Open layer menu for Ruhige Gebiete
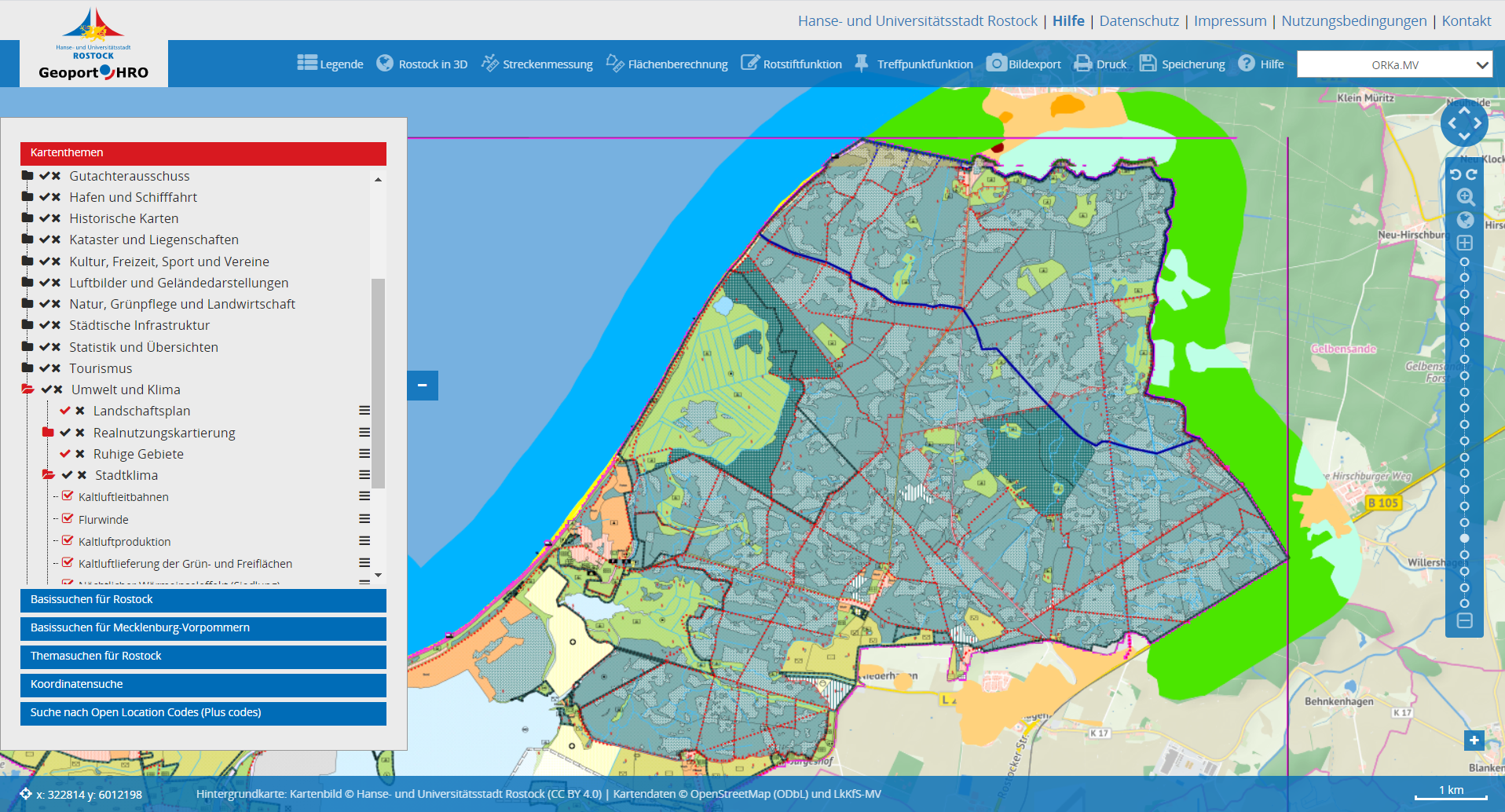Image resolution: width=1505 pixels, height=812 pixels. click(364, 454)
